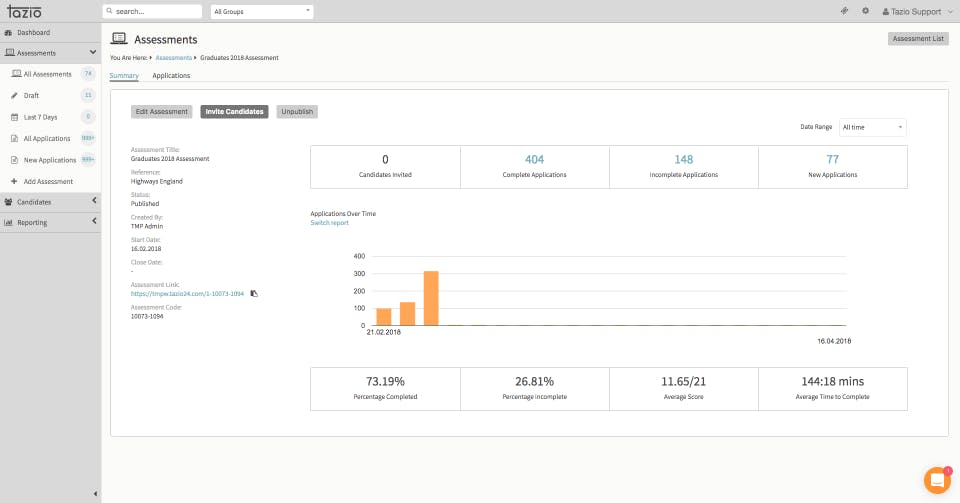Viewport: 960px width, 503px height.
Task: Click the Assessments page header icon
Action: [119, 39]
